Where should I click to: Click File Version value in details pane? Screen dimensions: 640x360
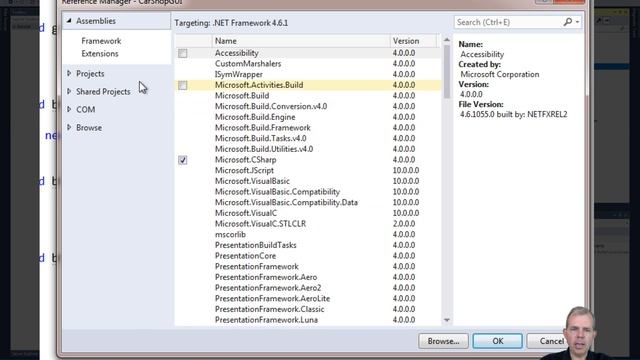pyautogui.click(x=513, y=114)
